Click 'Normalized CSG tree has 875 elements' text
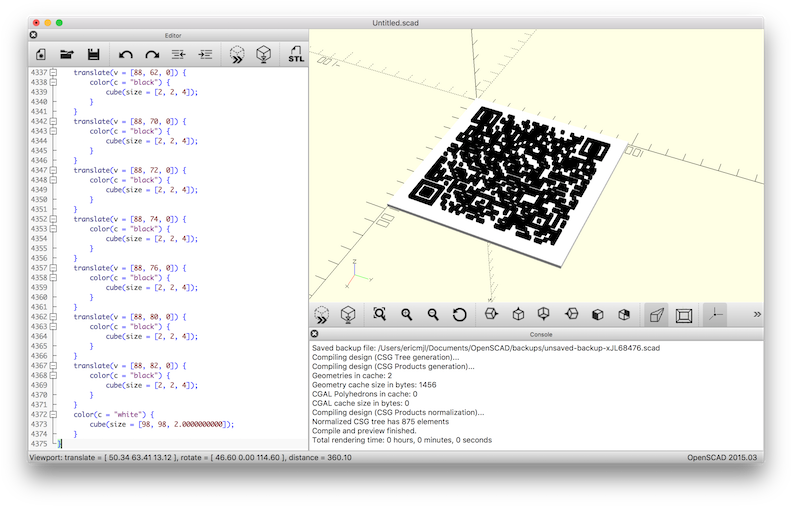The width and height of the screenshot is (791, 506). coord(380,422)
